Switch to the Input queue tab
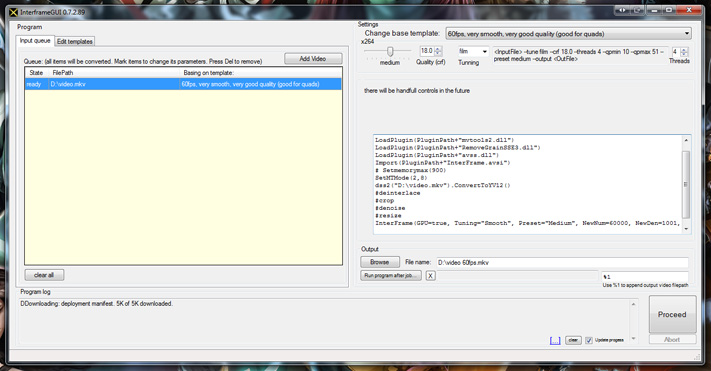 (x=35, y=41)
